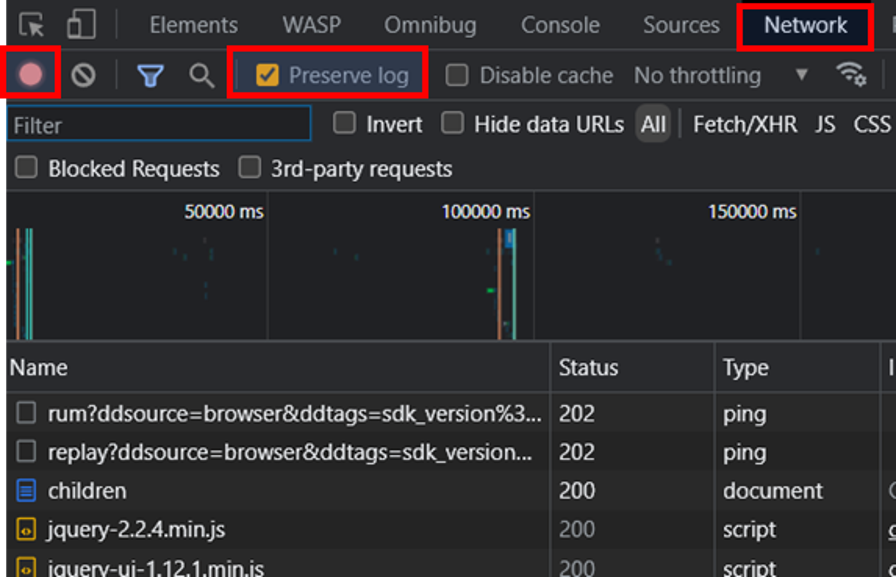Image resolution: width=896 pixels, height=577 pixels.
Task: Switch to the Elements tab
Action: [x=194, y=25]
